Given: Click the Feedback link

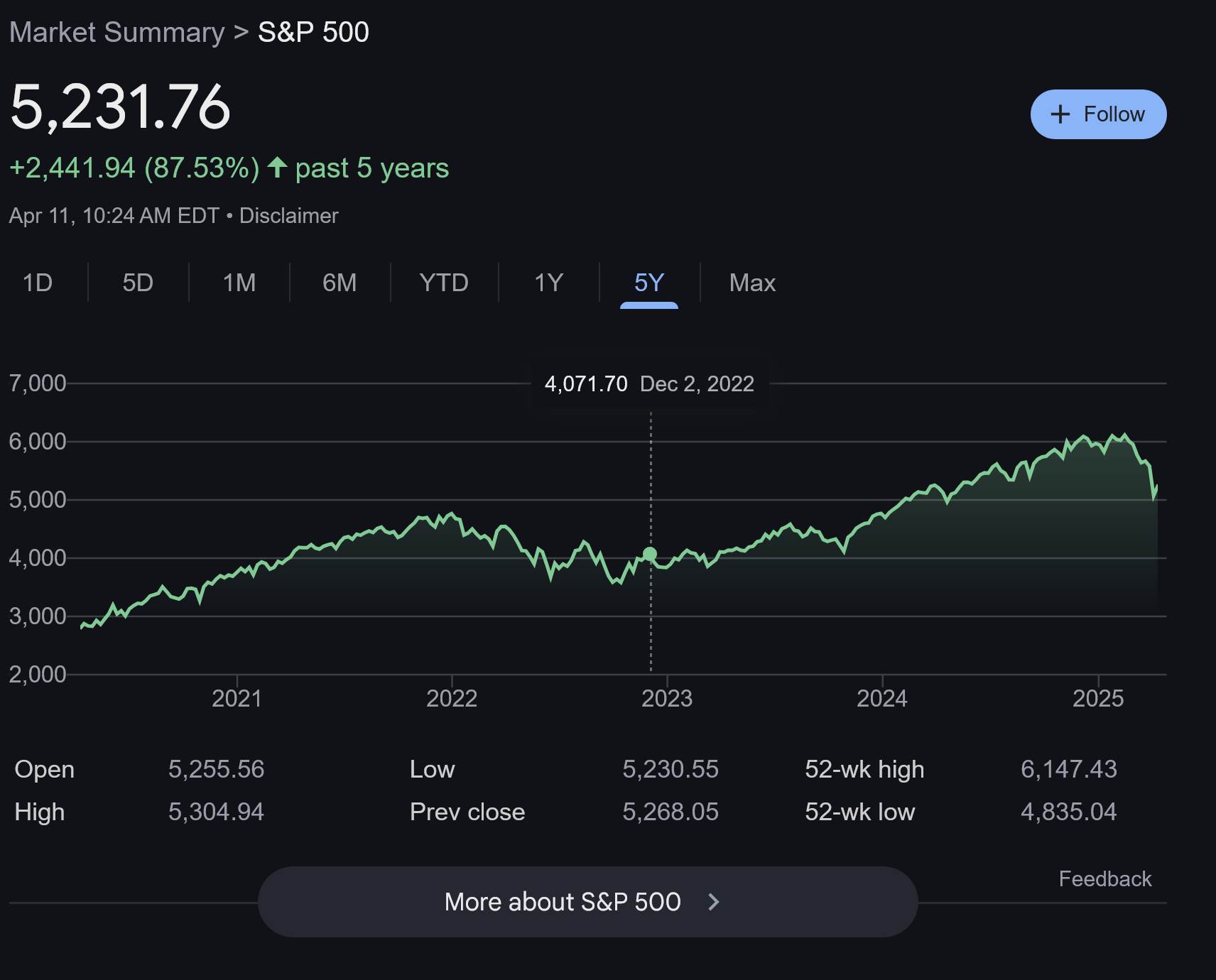Looking at the screenshot, I should (1104, 879).
